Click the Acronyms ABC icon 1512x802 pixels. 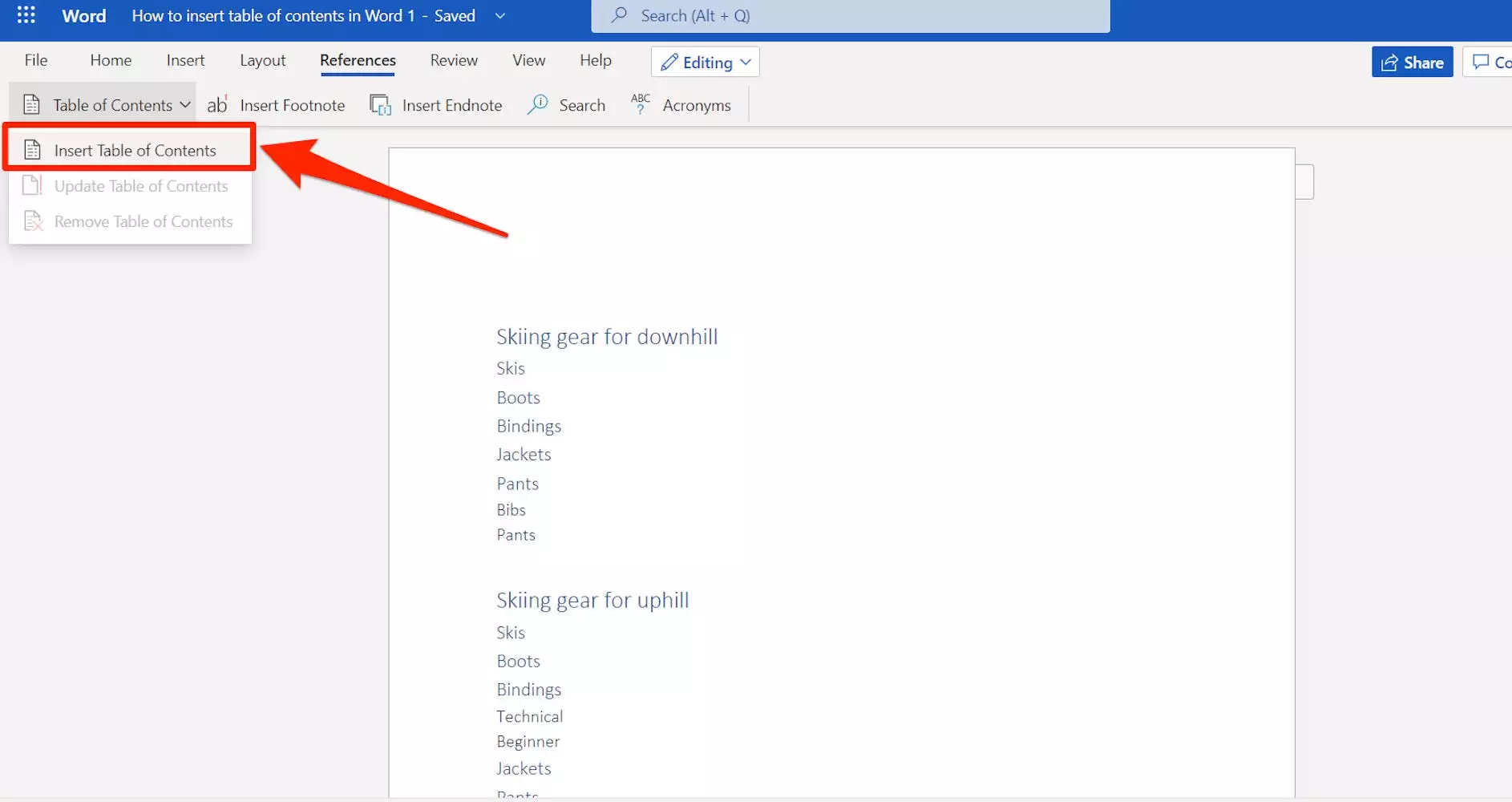(x=641, y=103)
